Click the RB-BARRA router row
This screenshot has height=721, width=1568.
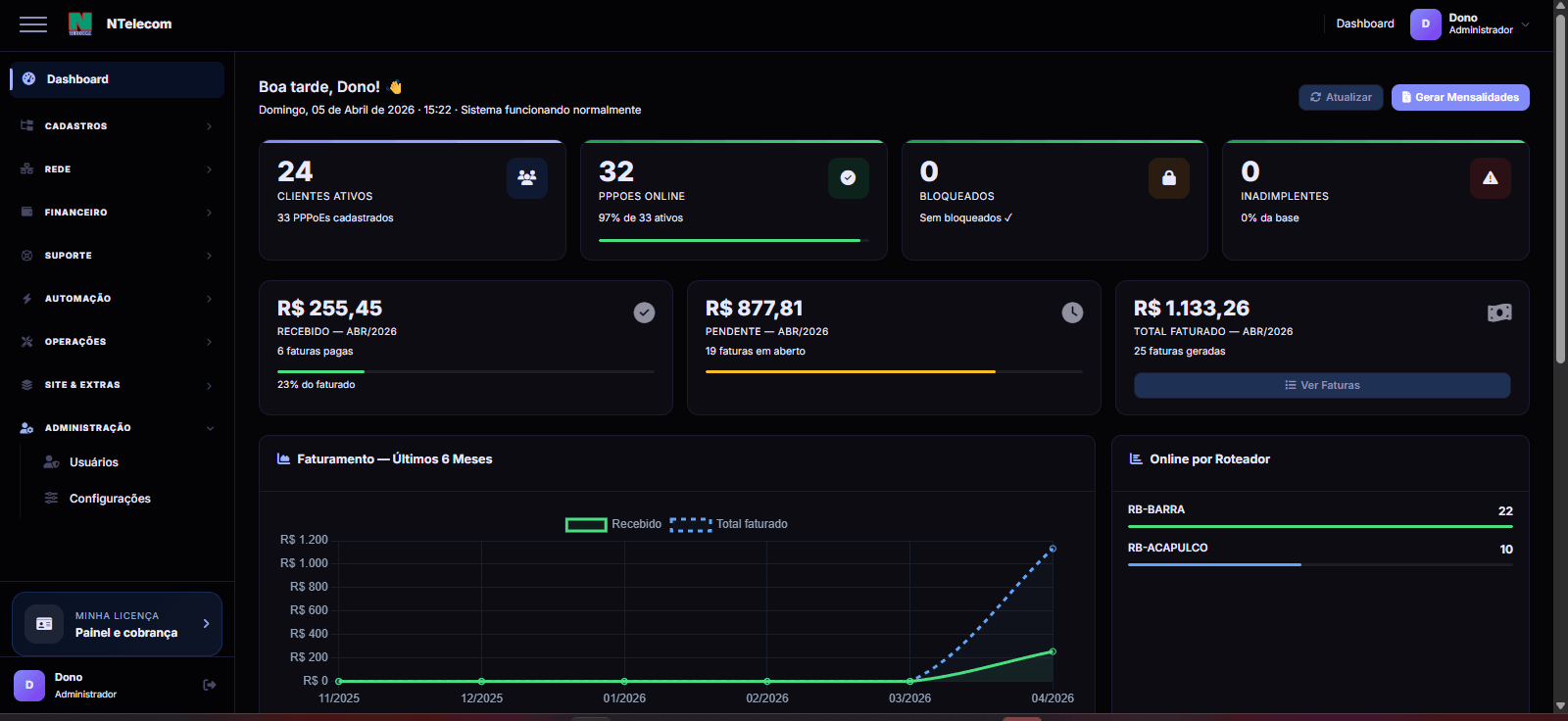point(1320,514)
